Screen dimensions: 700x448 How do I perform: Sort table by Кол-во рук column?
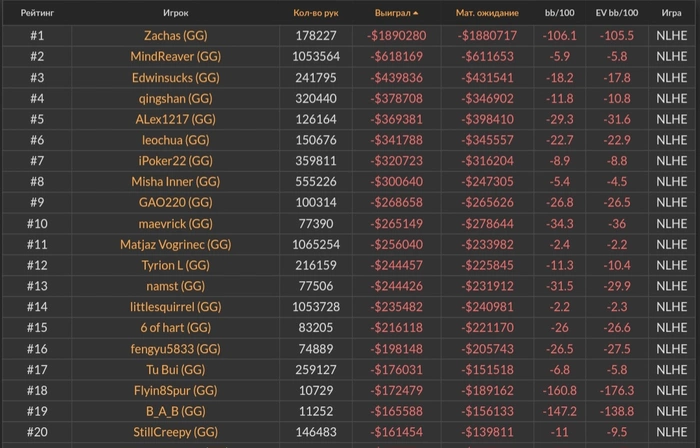coord(315,14)
